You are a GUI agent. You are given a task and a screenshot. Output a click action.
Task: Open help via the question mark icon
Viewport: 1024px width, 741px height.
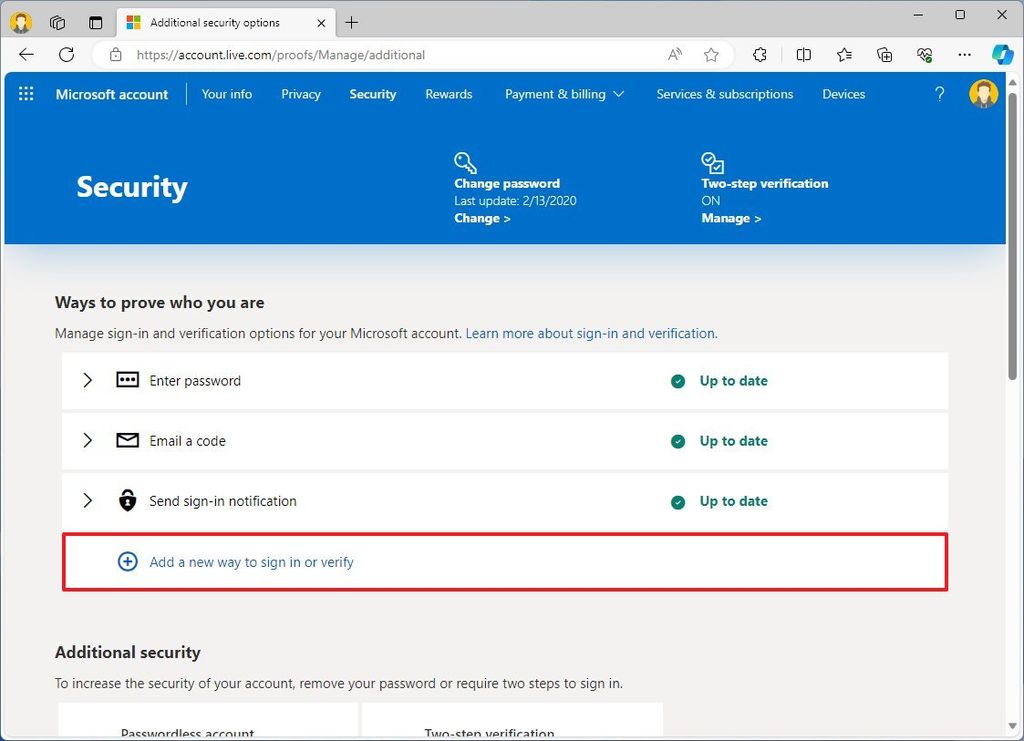click(x=939, y=93)
